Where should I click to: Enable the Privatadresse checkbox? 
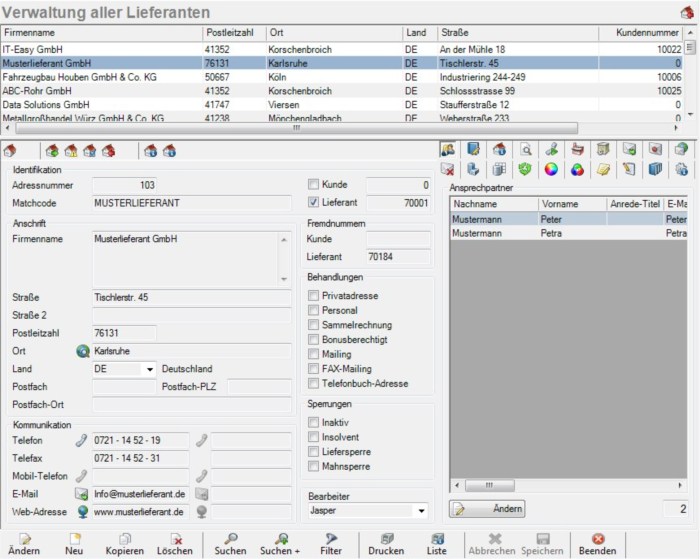(313, 296)
